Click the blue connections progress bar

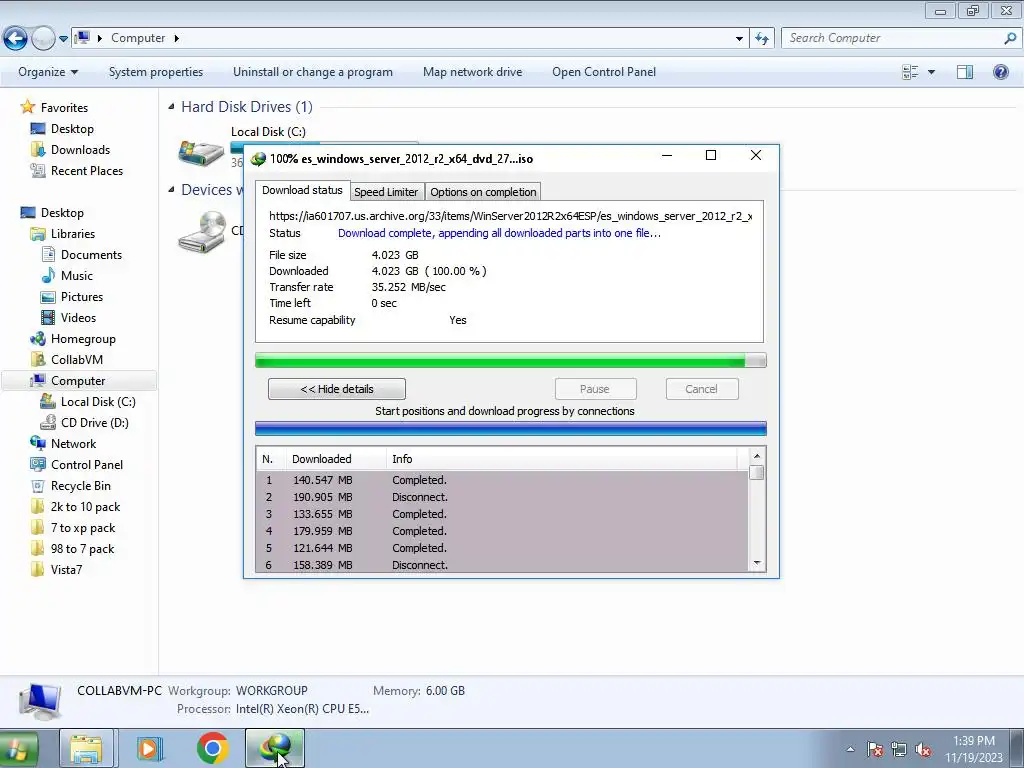click(510, 428)
